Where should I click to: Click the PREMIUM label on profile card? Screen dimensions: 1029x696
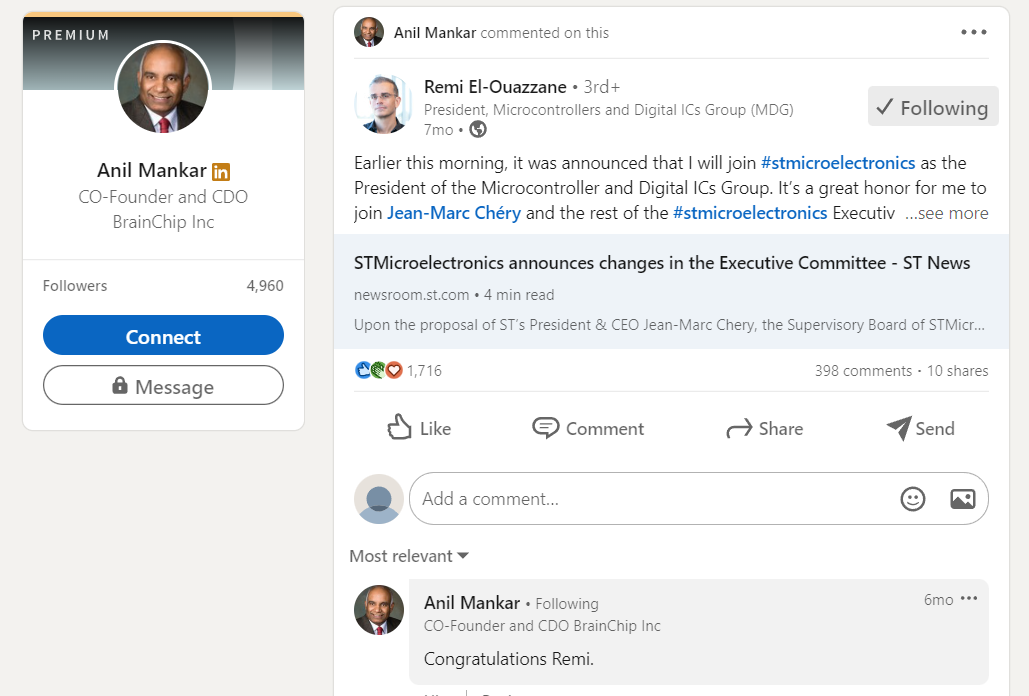[x=71, y=35]
